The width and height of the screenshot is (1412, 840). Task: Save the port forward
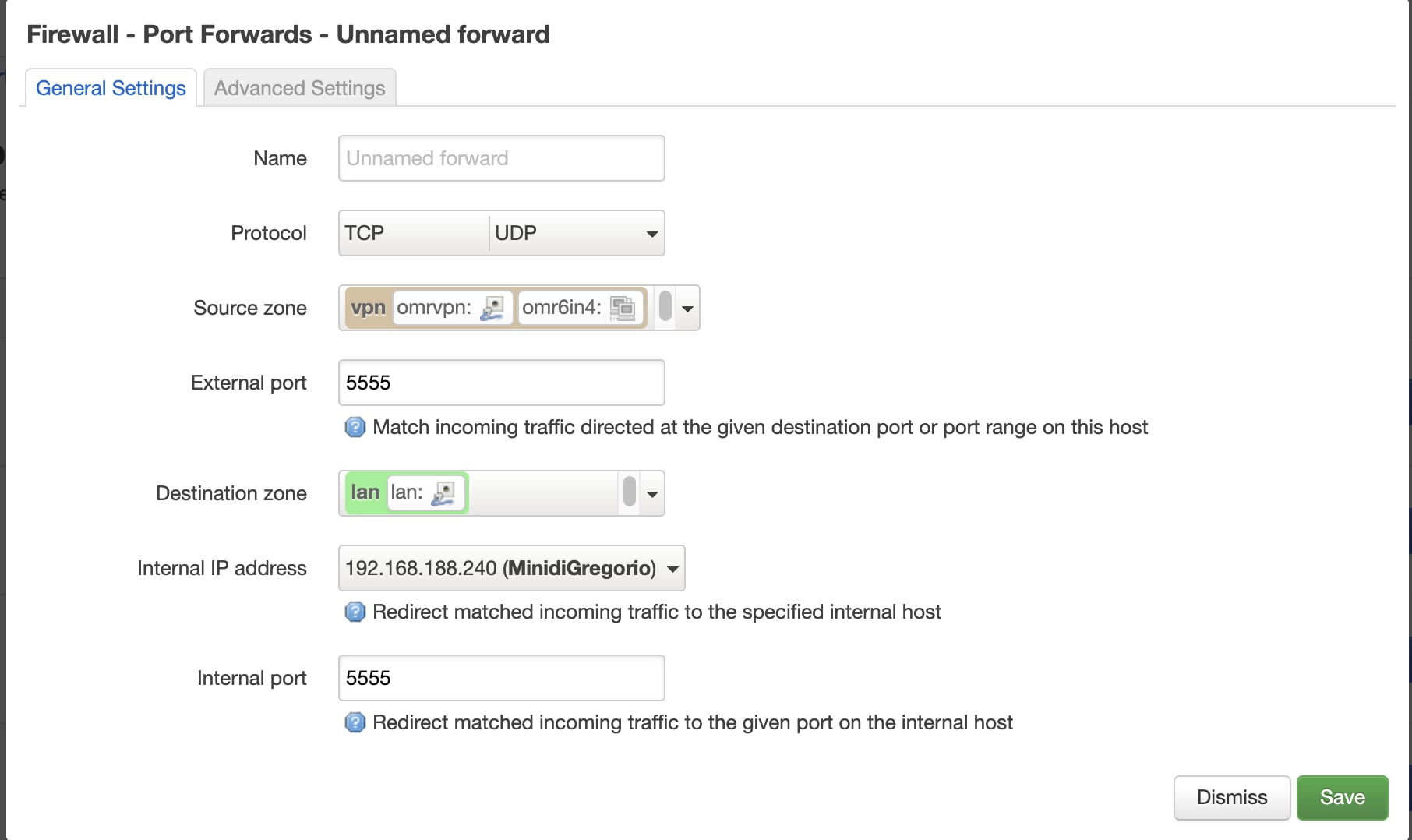click(x=1342, y=797)
